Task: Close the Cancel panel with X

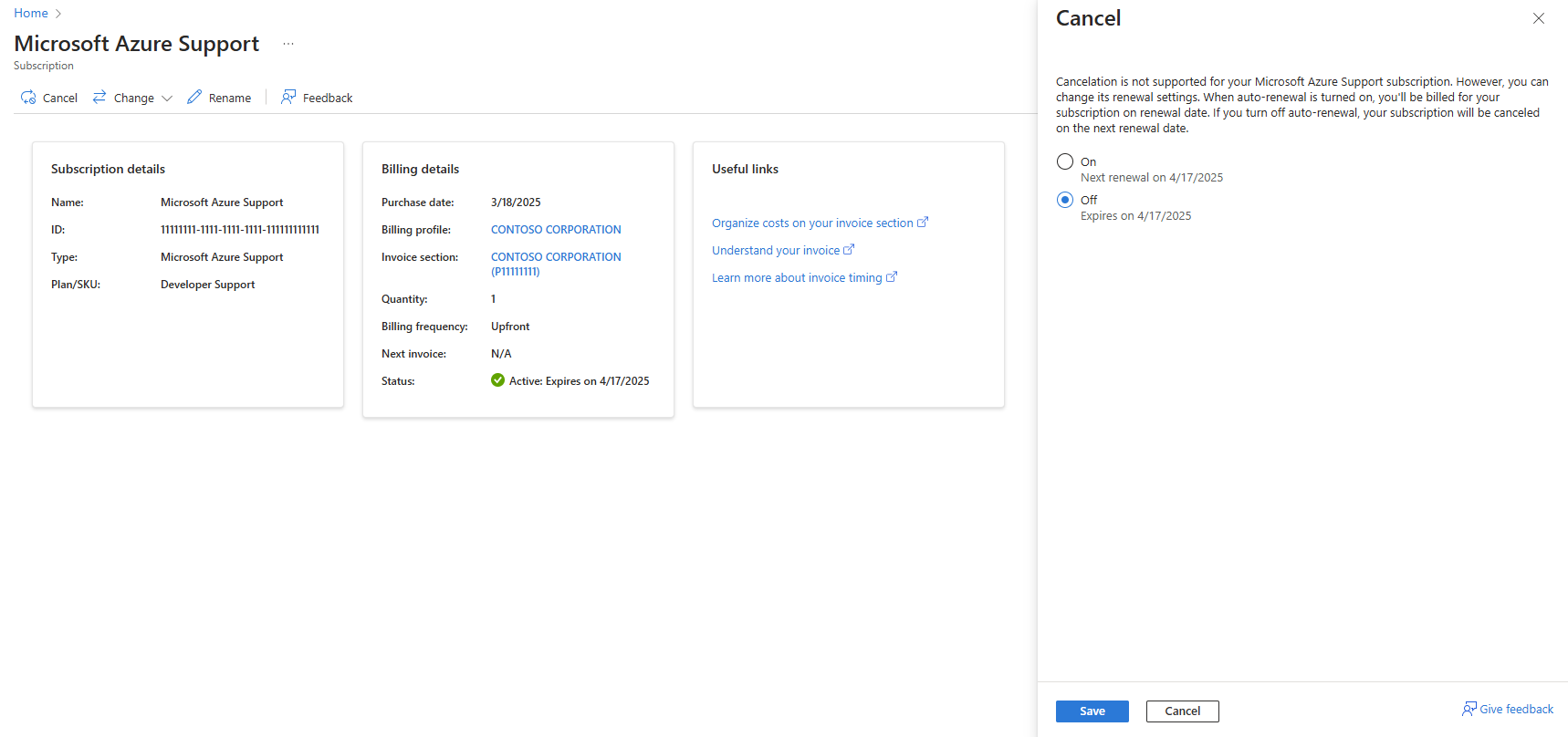Action: coord(1538,18)
